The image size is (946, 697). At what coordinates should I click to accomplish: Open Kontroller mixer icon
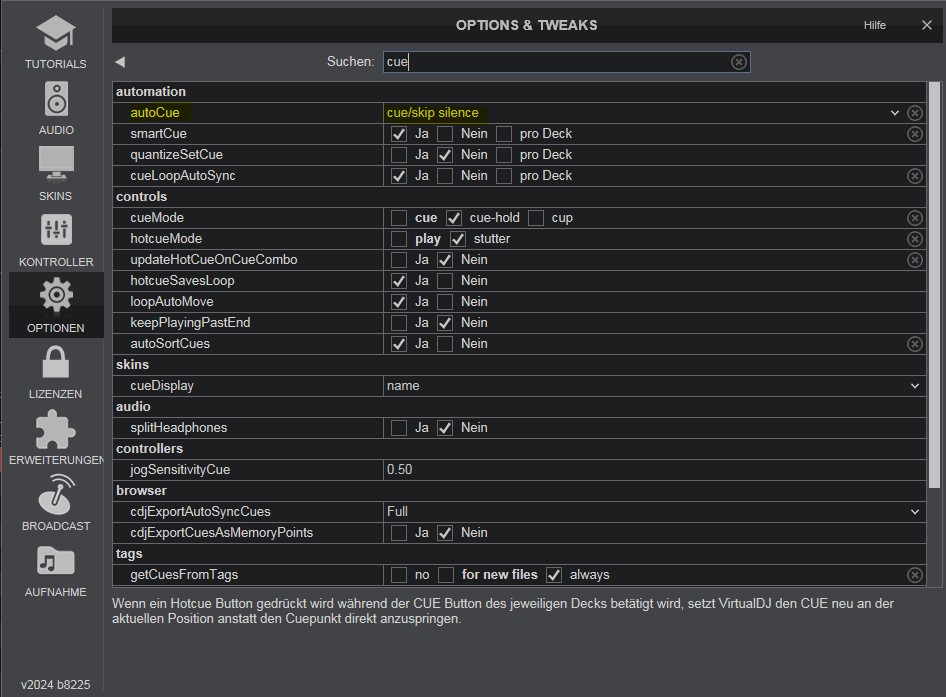(x=56, y=230)
